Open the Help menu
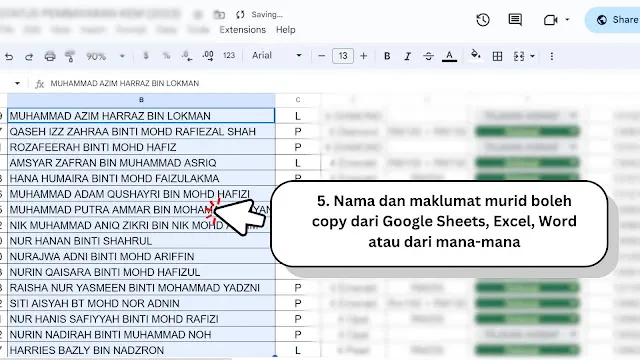This screenshot has height=360, width=640. pos(286,30)
